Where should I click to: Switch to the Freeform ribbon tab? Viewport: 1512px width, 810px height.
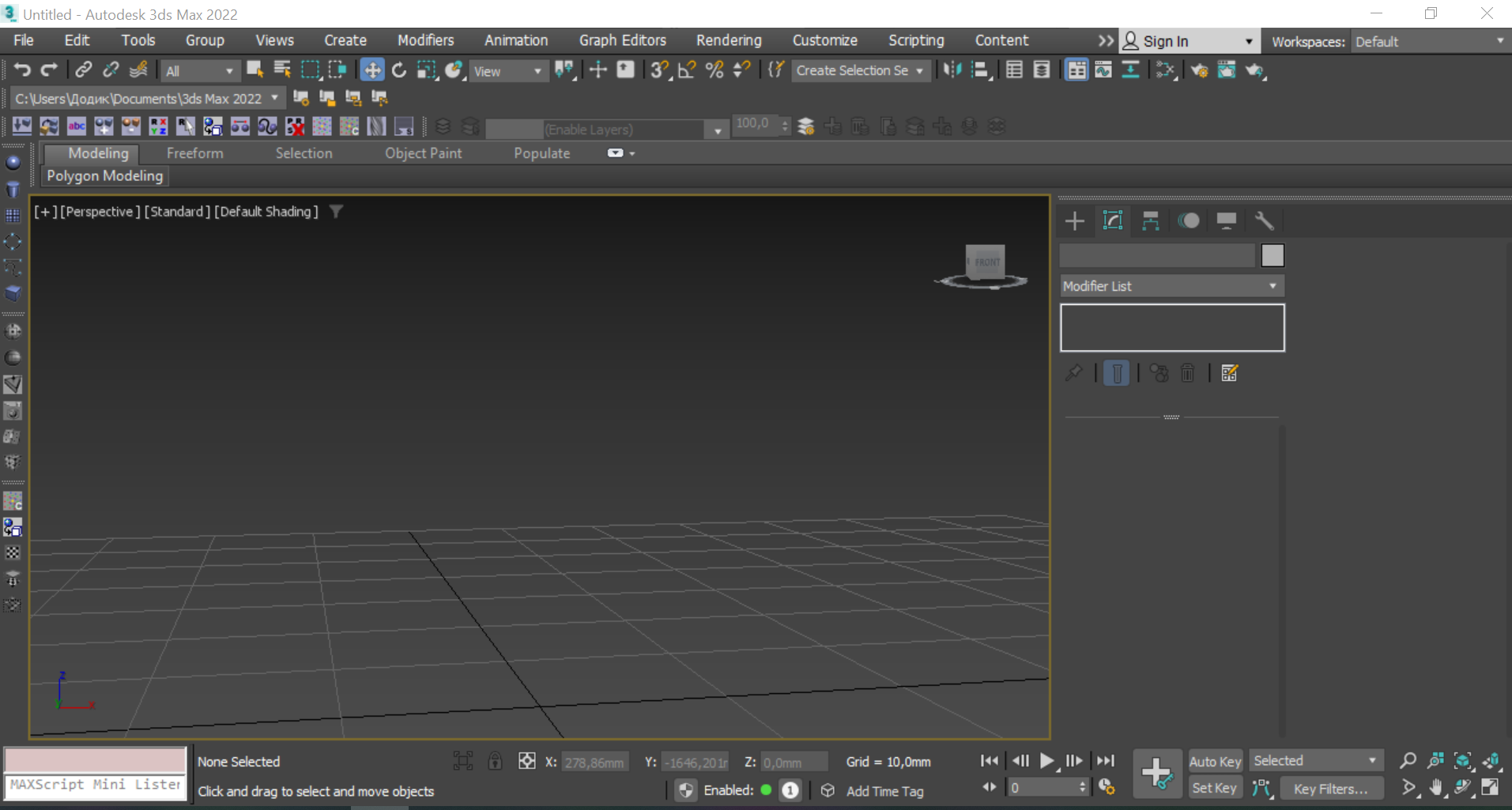coord(194,153)
